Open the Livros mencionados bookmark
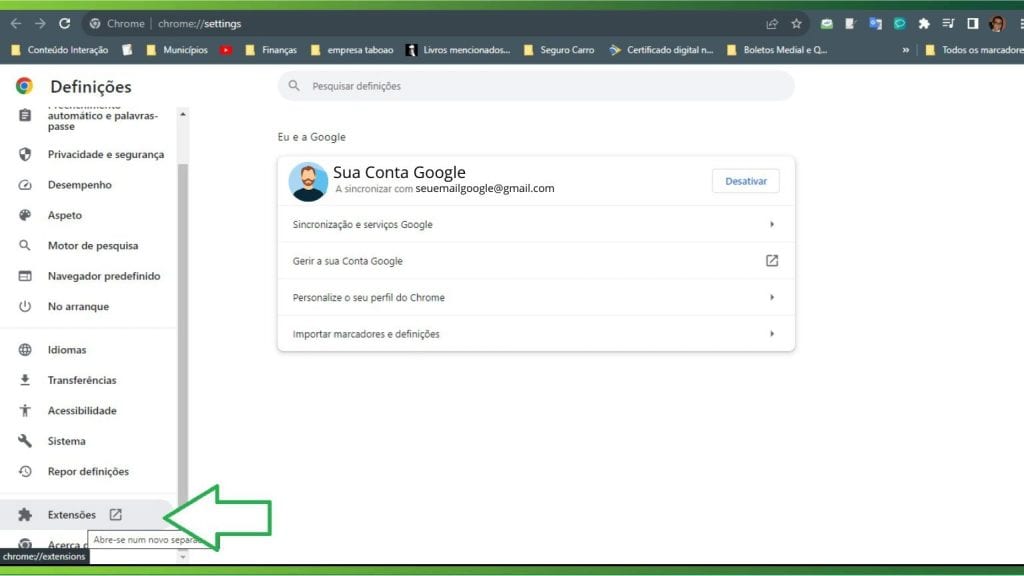The height and width of the screenshot is (576, 1024). click(458, 50)
